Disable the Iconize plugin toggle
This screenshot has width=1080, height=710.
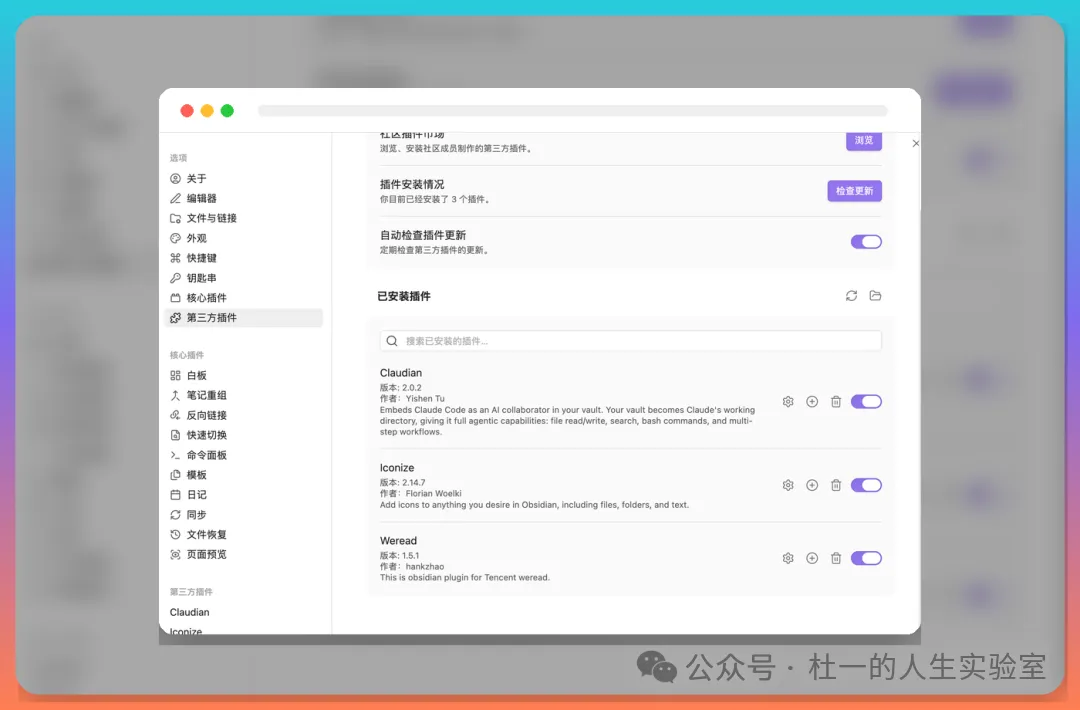866,485
